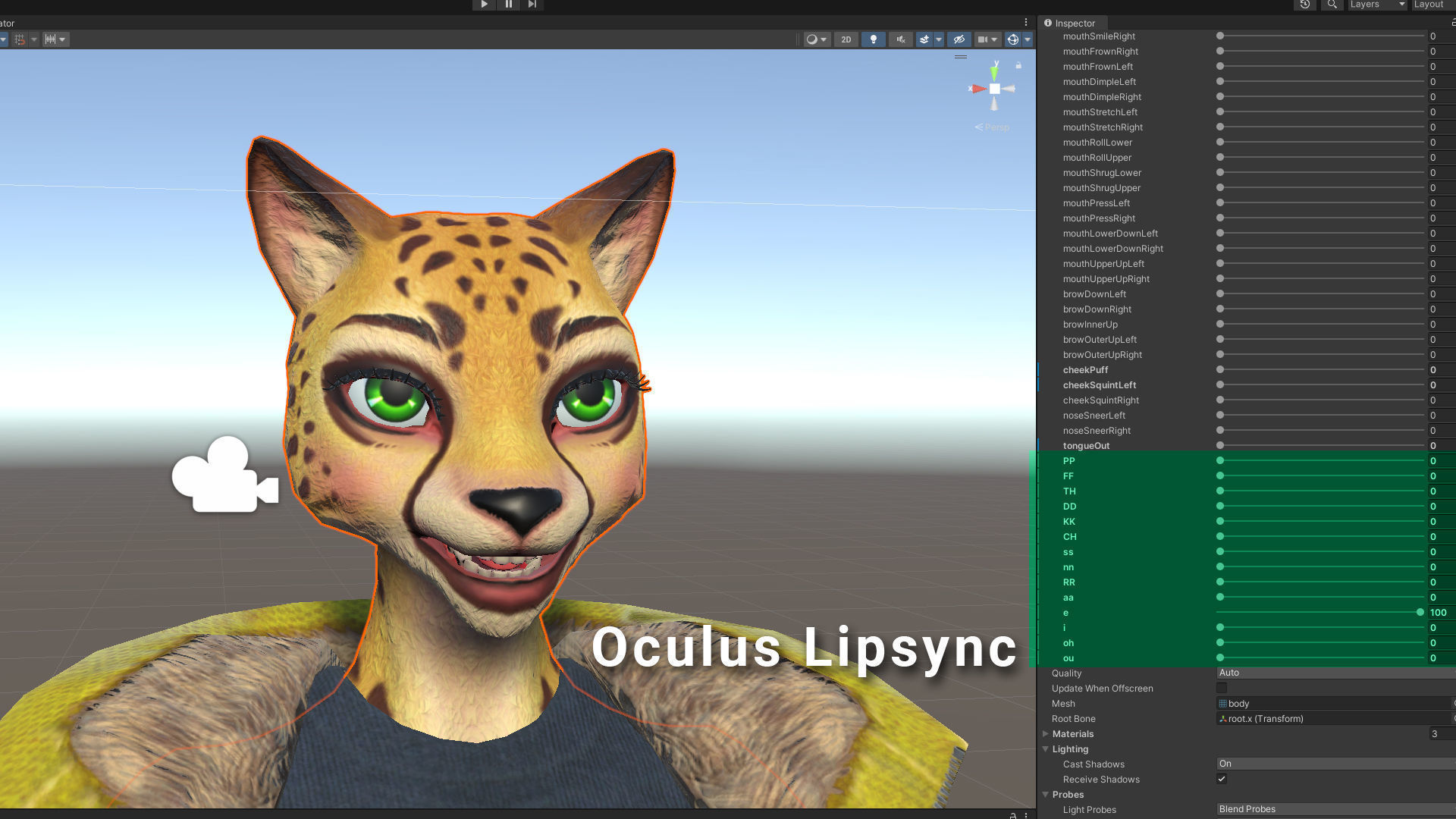The image size is (1456, 819).
Task: Open the Quality Auto dropdown
Action: (x=1335, y=673)
